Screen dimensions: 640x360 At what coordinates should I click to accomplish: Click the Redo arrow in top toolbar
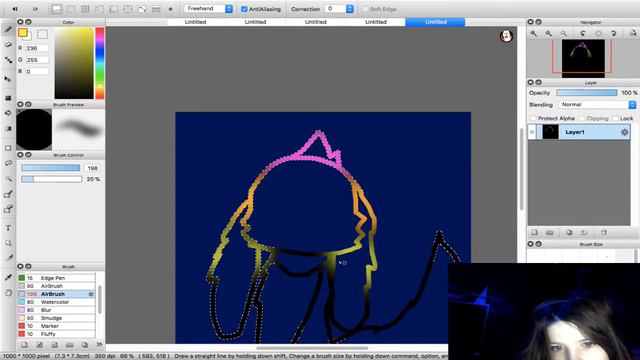pyautogui.click(x=35, y=9)
